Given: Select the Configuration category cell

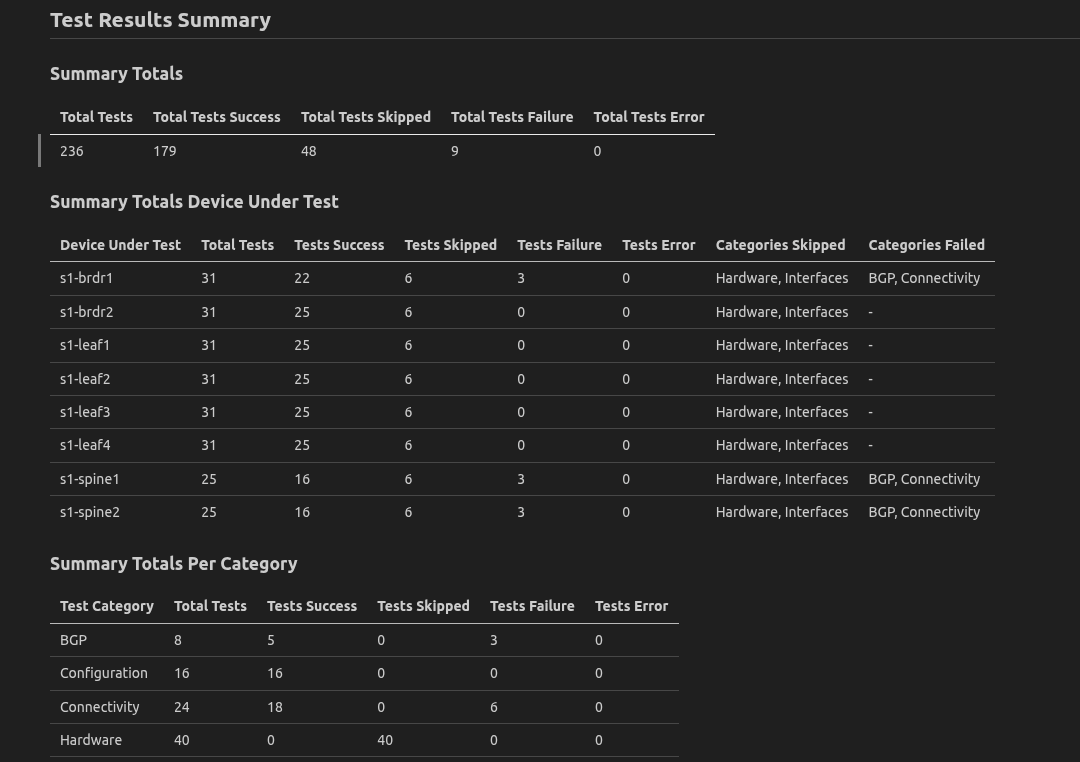Looking at the screenshot, I should click(x=104, y=673).
